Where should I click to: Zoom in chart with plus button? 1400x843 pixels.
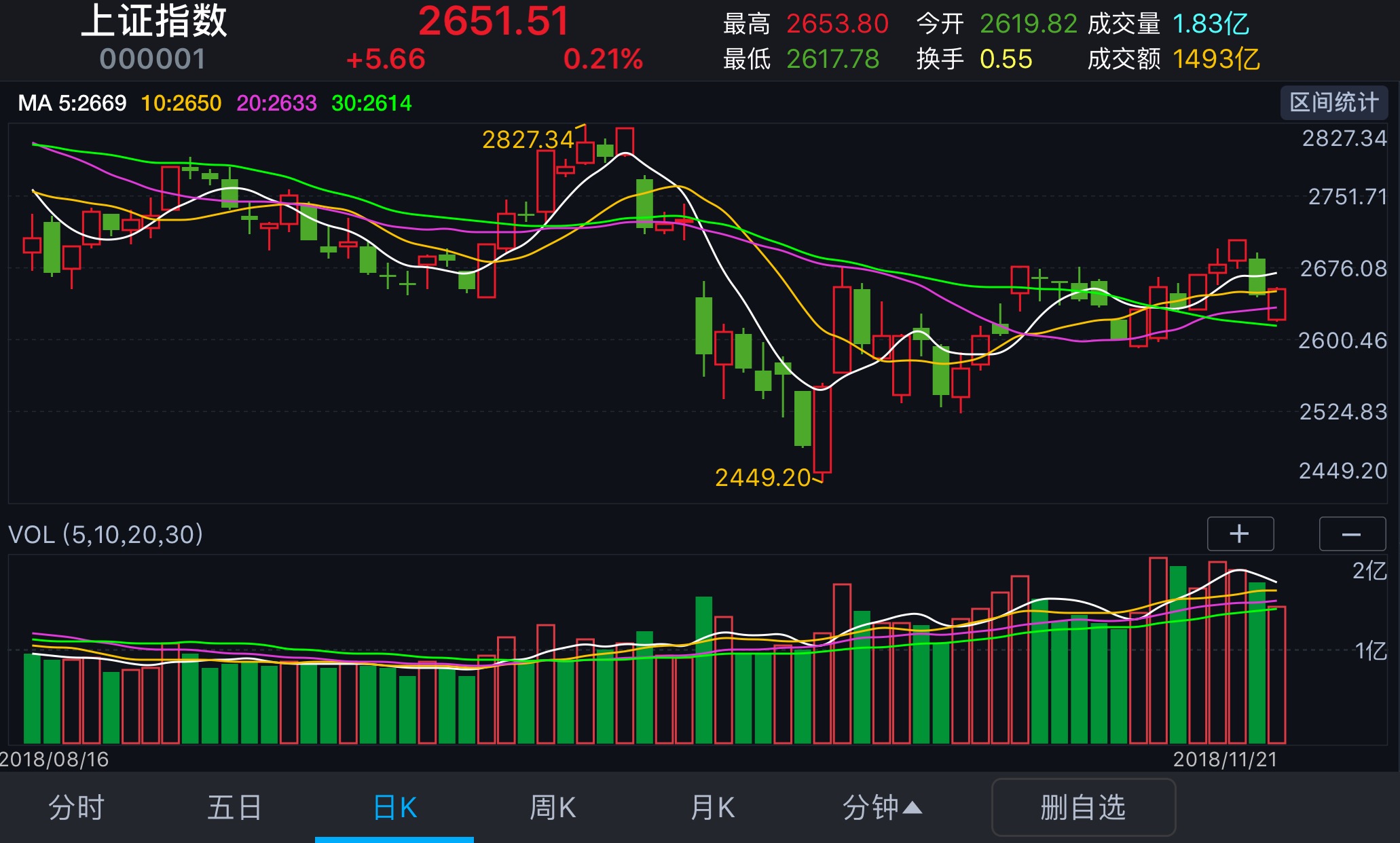click(x=1240, y=534)
